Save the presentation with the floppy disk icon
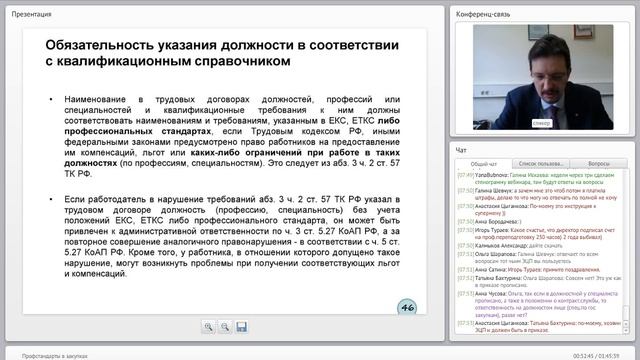This screenshot has width=640, height=360. tap(241, 327)
